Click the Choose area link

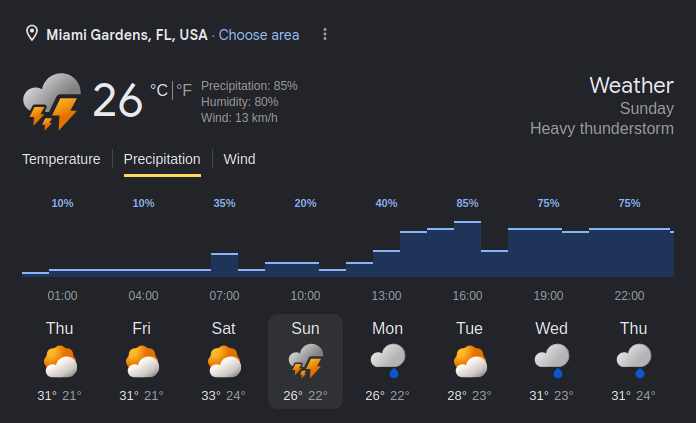(x=259, y=35)
